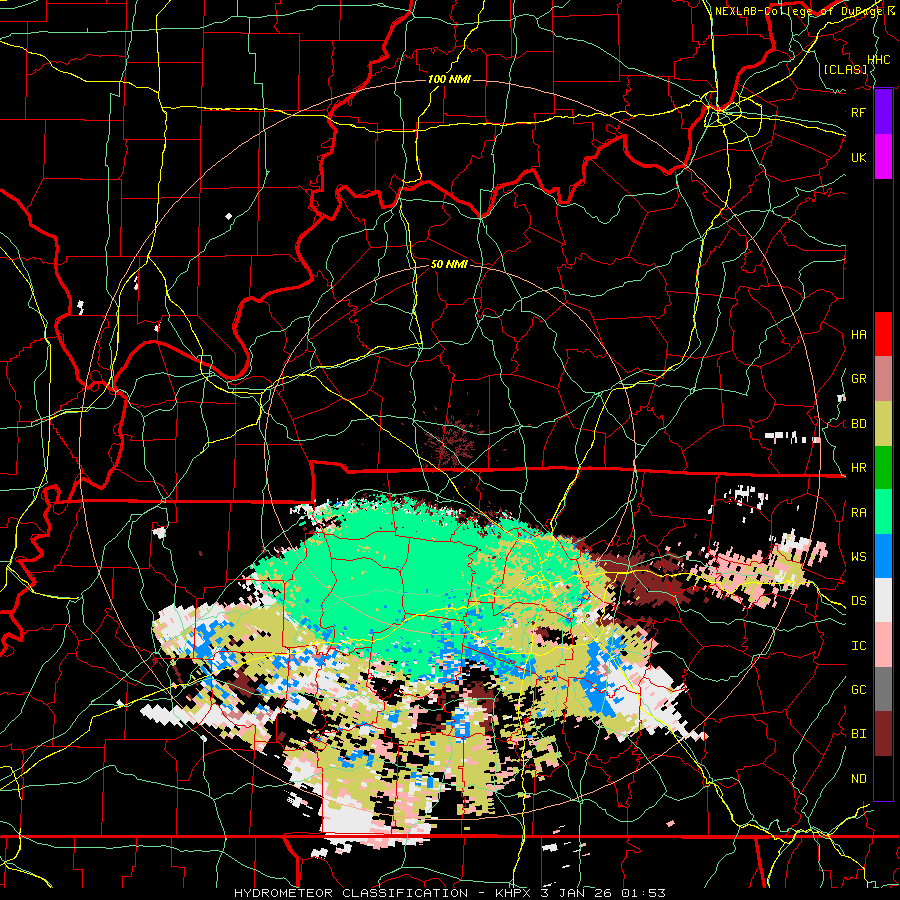
Task: Click the UK legend label
Action: 859,157
